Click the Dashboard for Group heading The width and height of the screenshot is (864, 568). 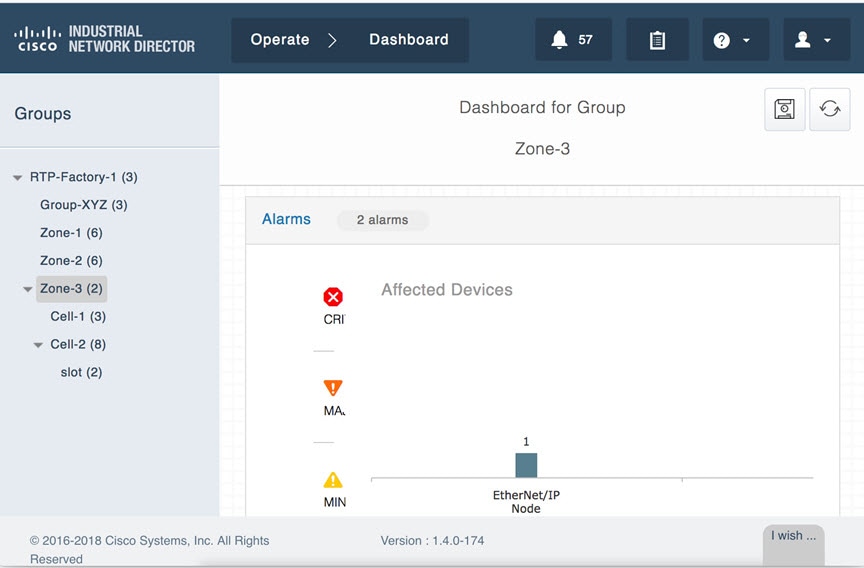pos(542,107)
